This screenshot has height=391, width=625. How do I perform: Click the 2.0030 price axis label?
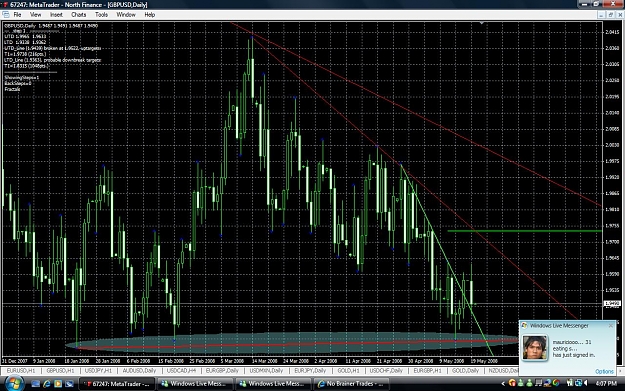tap(612, 145)
